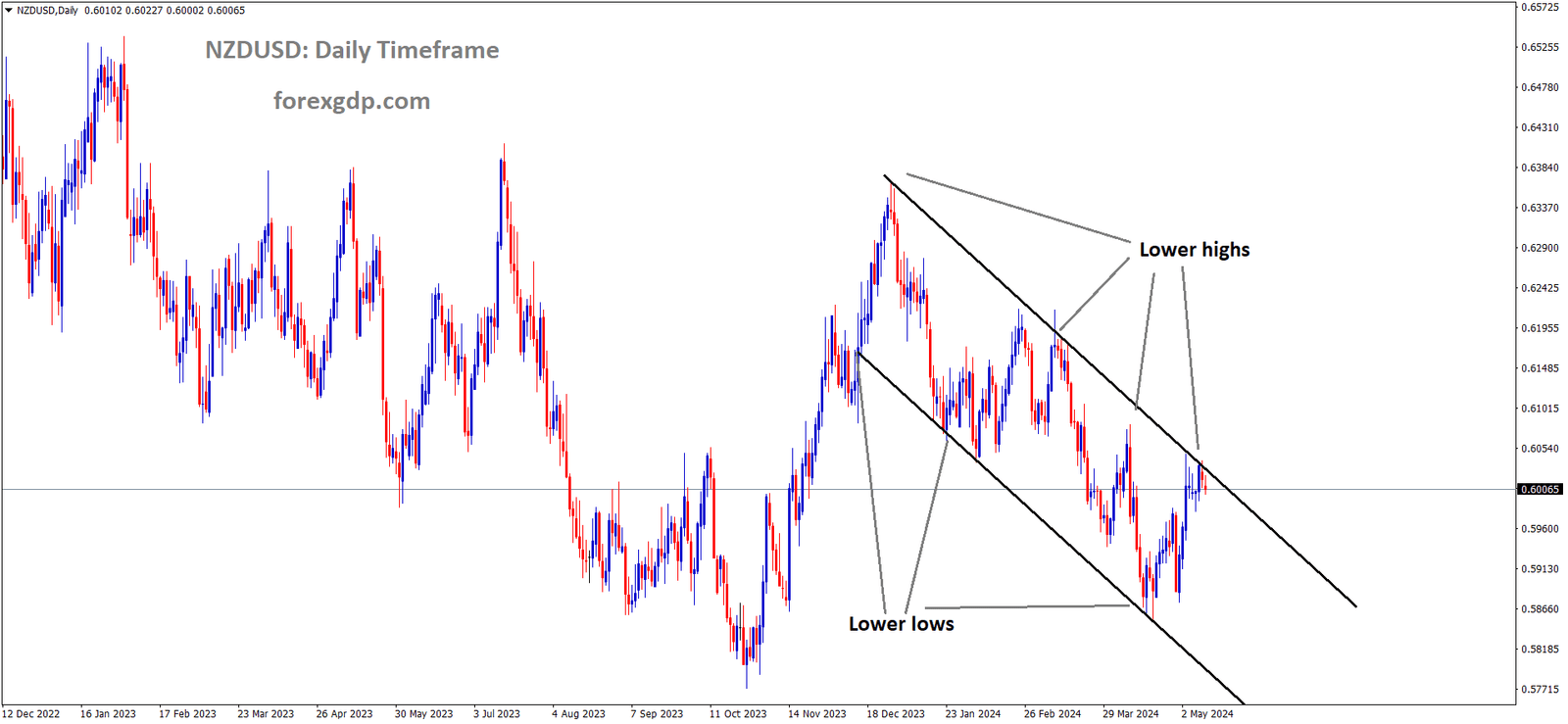Click the NZDUSD,Daily symbol label
The width and height of the screenshot is (1568, 724).
click(x=47, y=11)
